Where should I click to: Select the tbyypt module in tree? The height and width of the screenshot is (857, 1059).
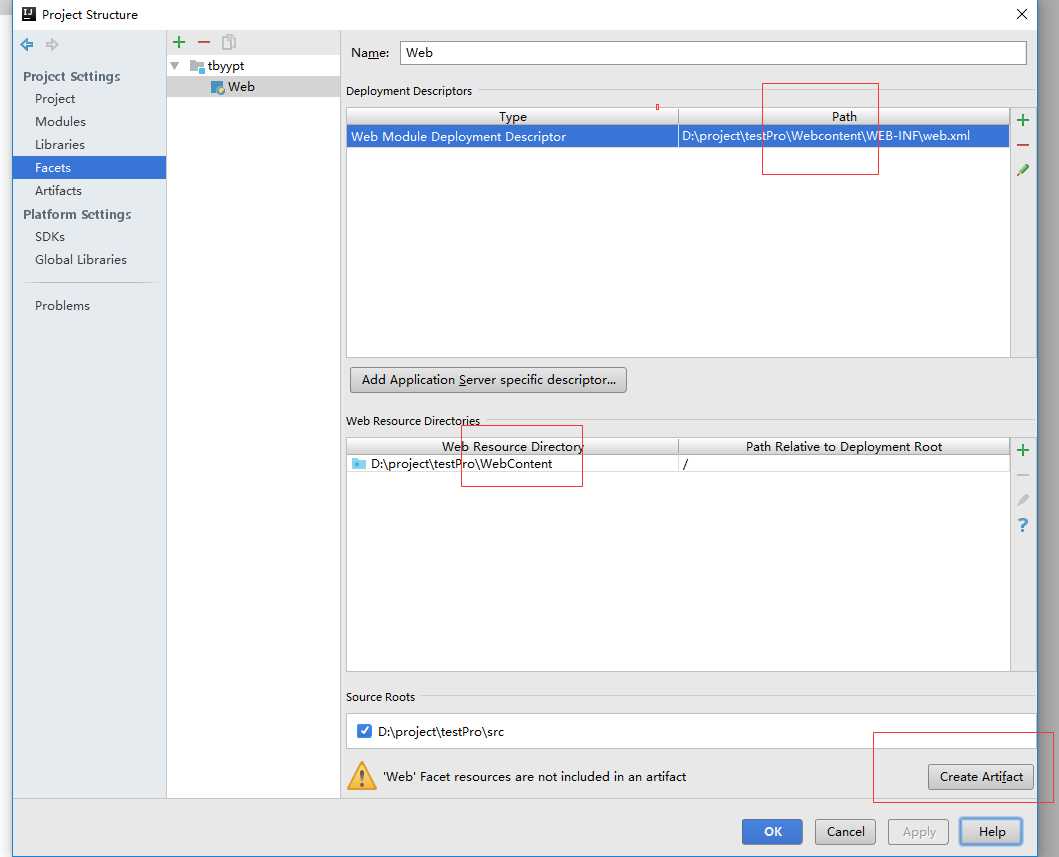[226, 66]
